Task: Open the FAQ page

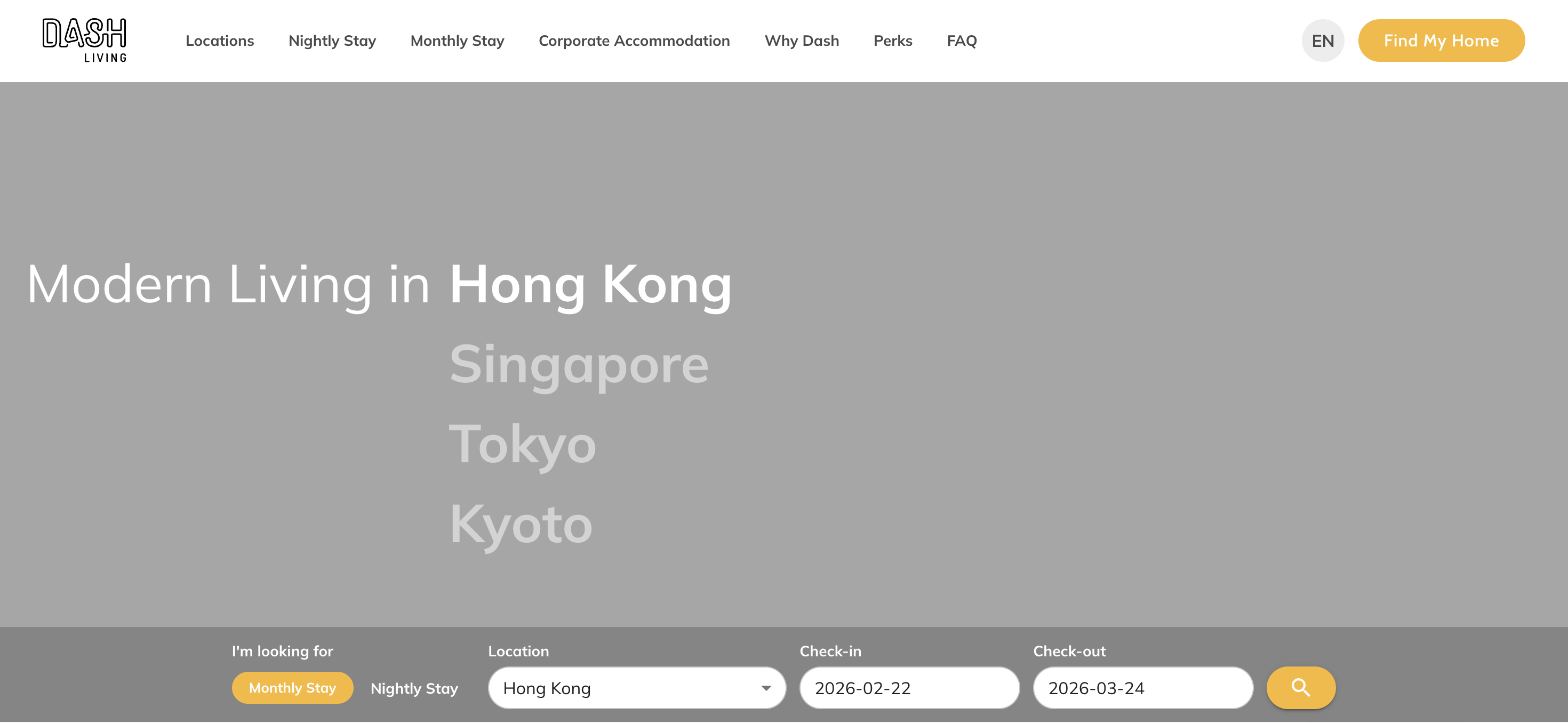Action: [961, 41]
